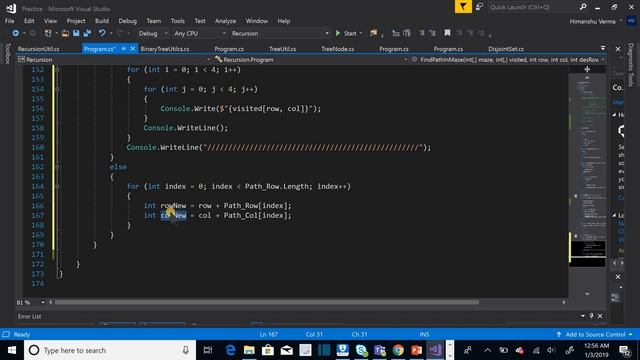Switch to the BinaryTreeUtilcs.cs tab

[165, 49]
